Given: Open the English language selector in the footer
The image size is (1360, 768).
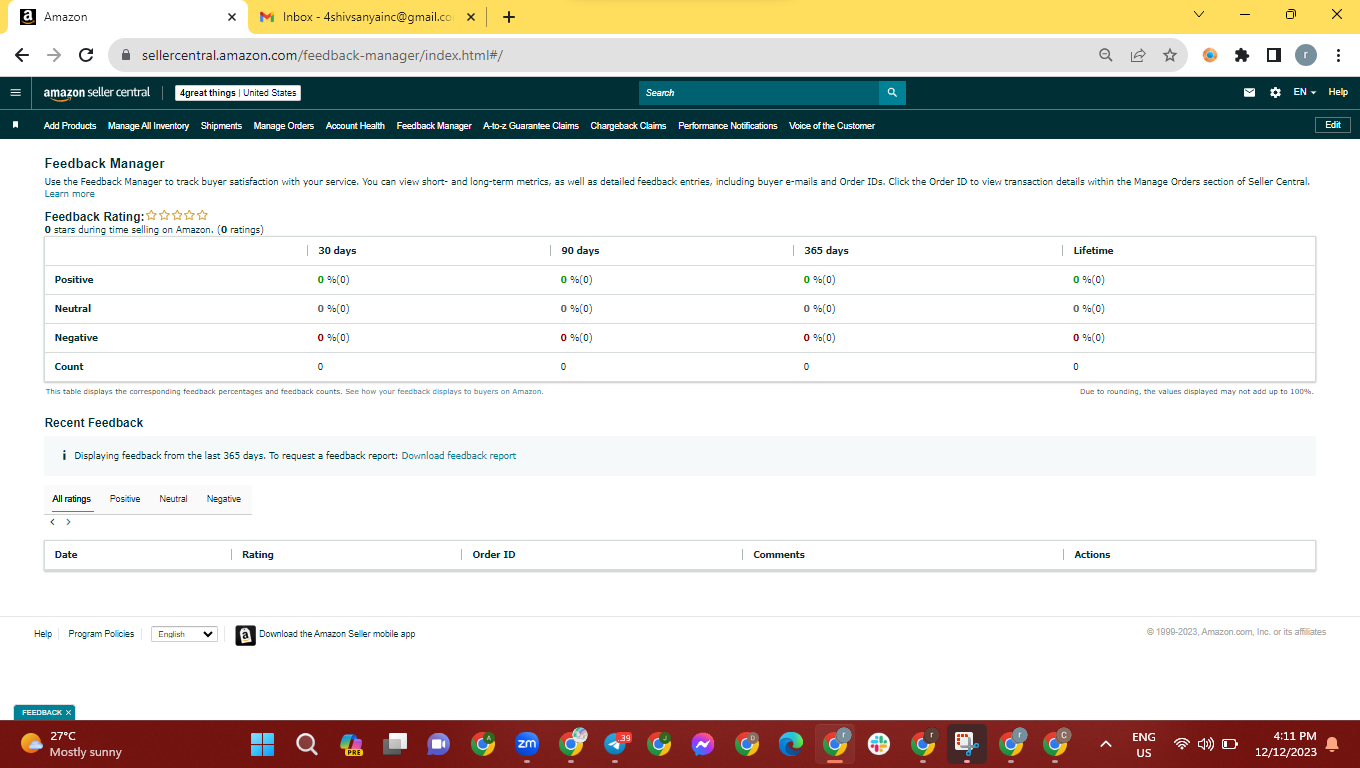Looking at the screenshot, I should pyautogui.click(x=184, y=634).
